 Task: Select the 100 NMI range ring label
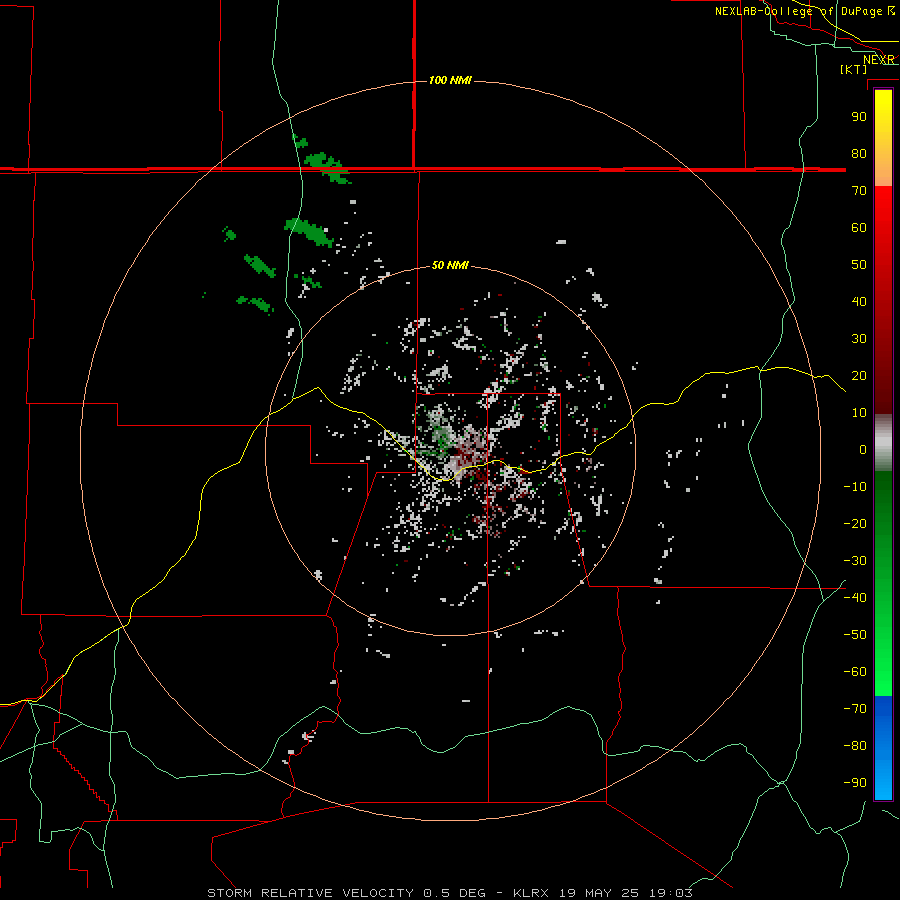(x=450, y=80)
